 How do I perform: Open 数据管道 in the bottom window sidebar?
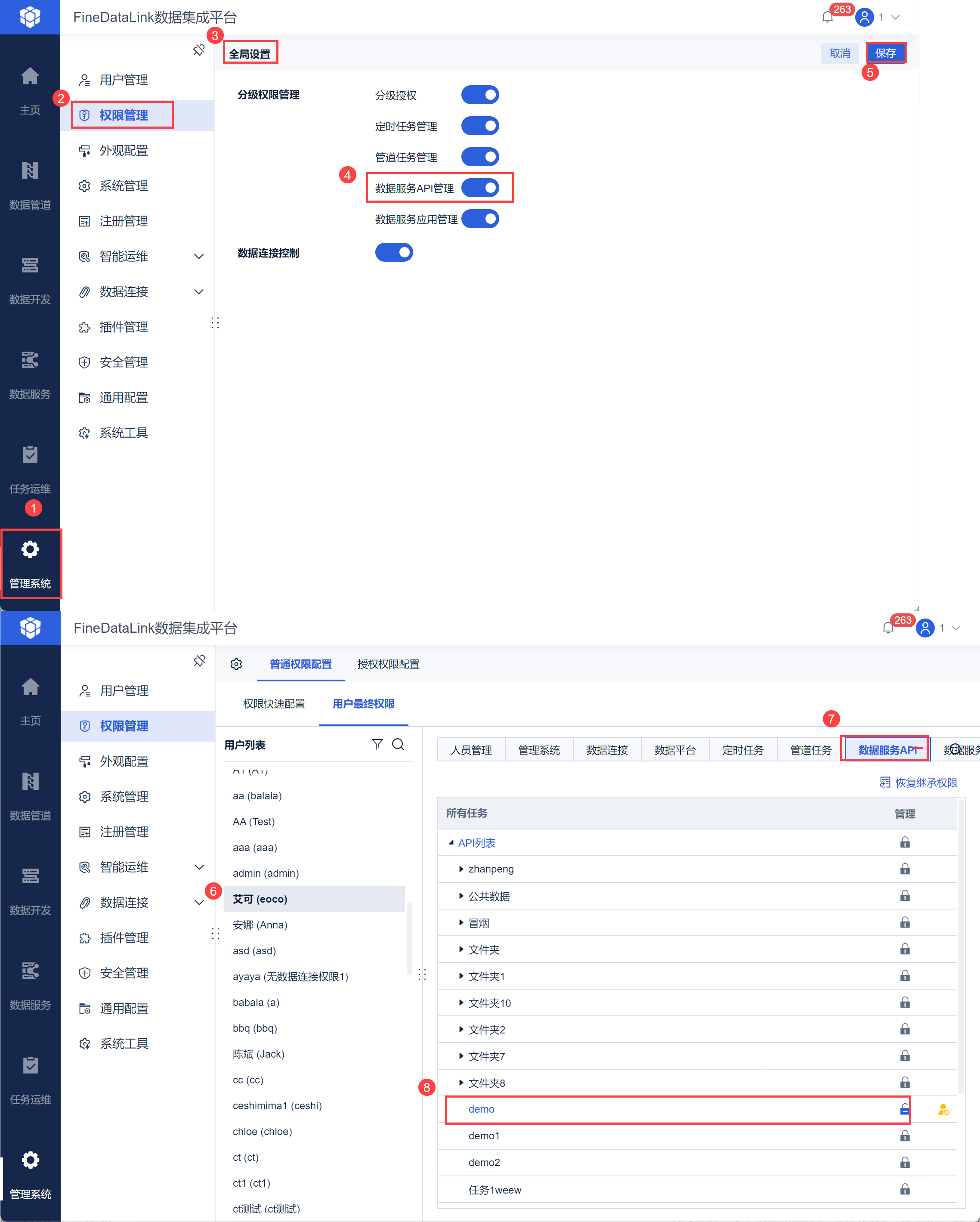pos(30,796)
